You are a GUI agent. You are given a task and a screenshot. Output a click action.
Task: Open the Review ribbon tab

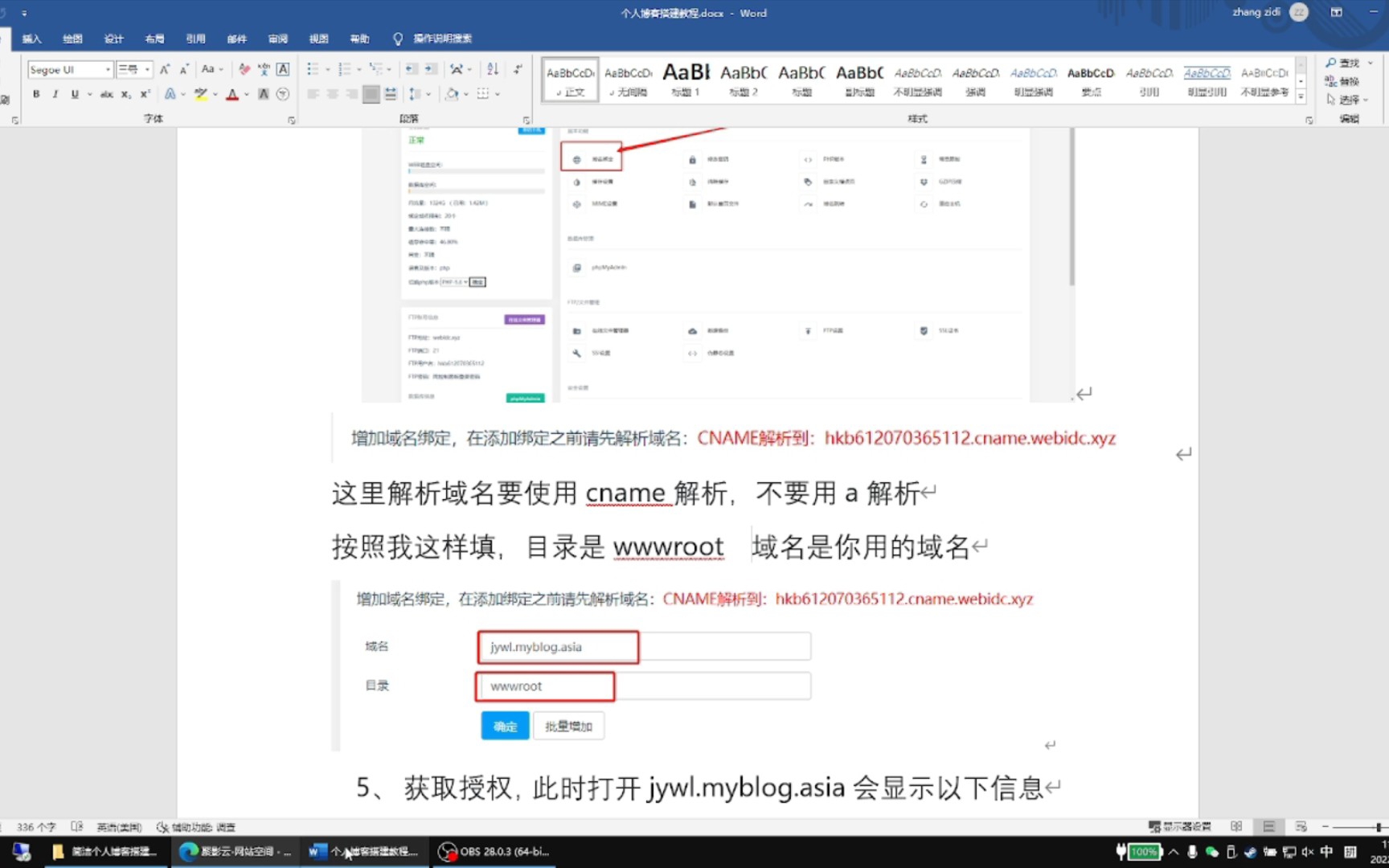pos(278,39)
